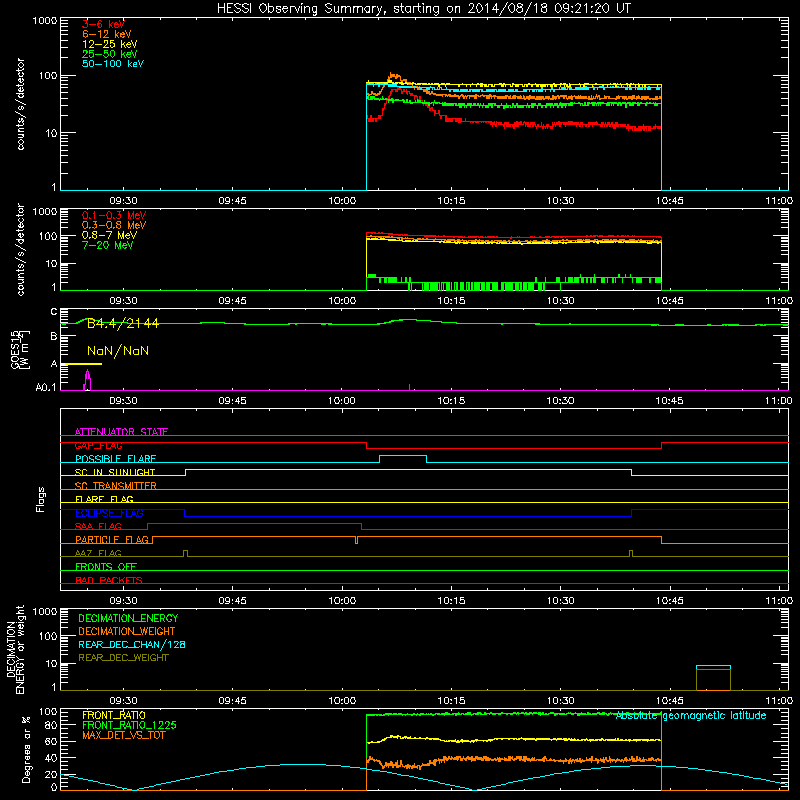
Task: Click the 0.3-0.8 MeV legend label
Action: [114, 225]
